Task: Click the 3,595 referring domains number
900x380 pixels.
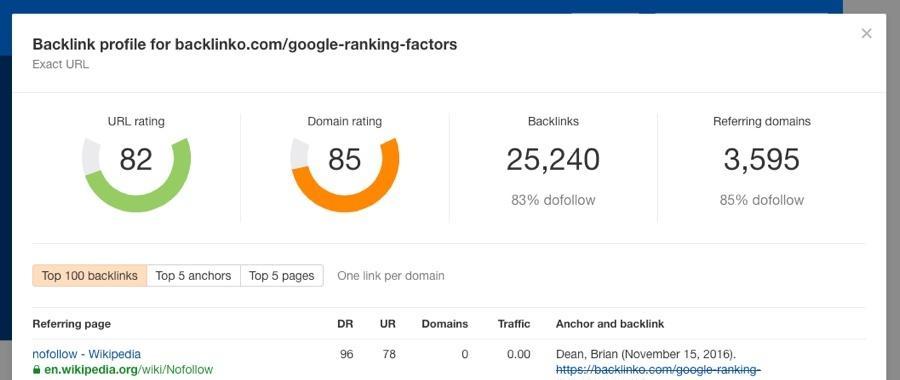Action: click(x=761, y=160)
